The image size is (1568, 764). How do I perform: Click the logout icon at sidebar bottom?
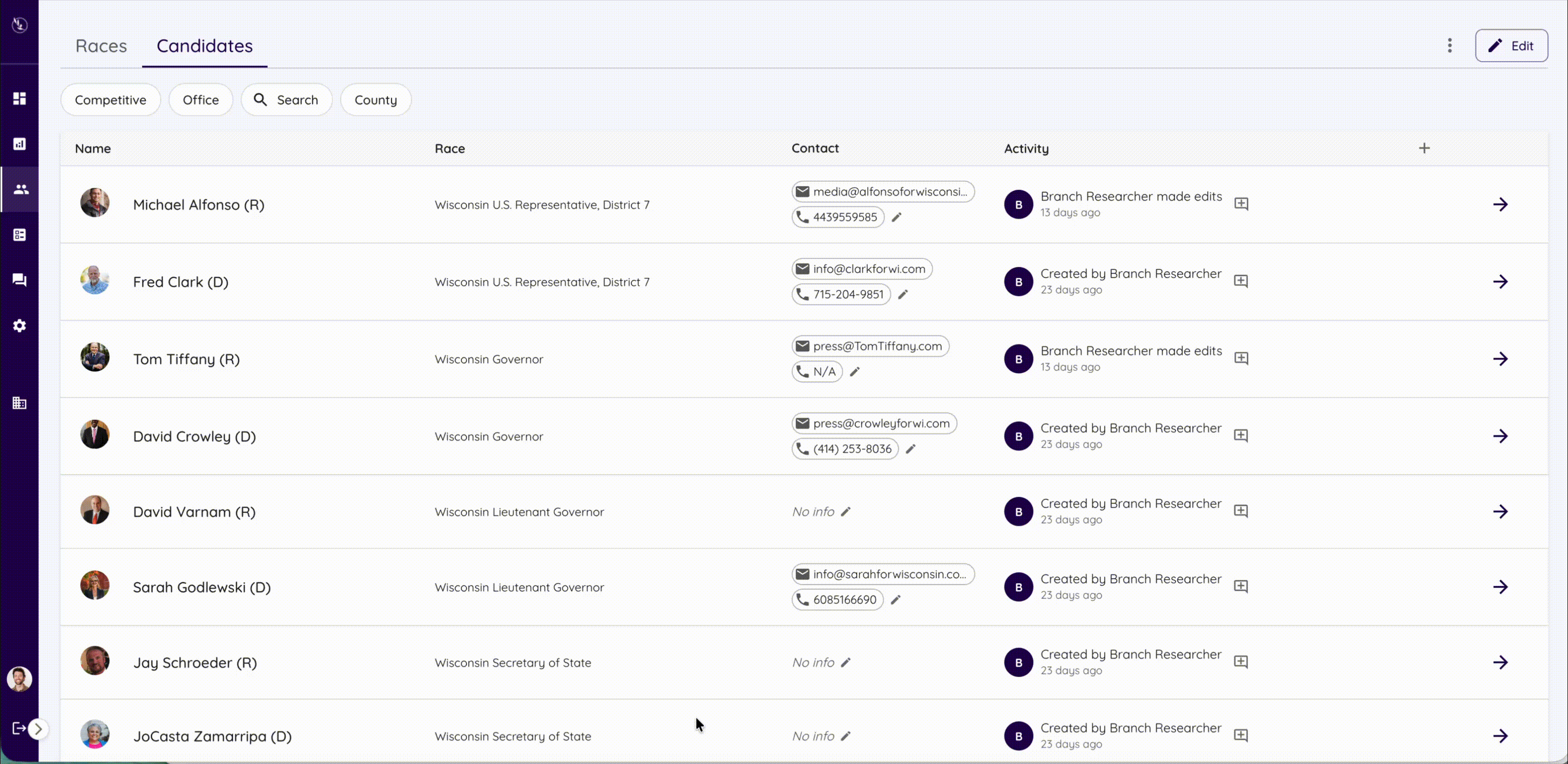18,728
